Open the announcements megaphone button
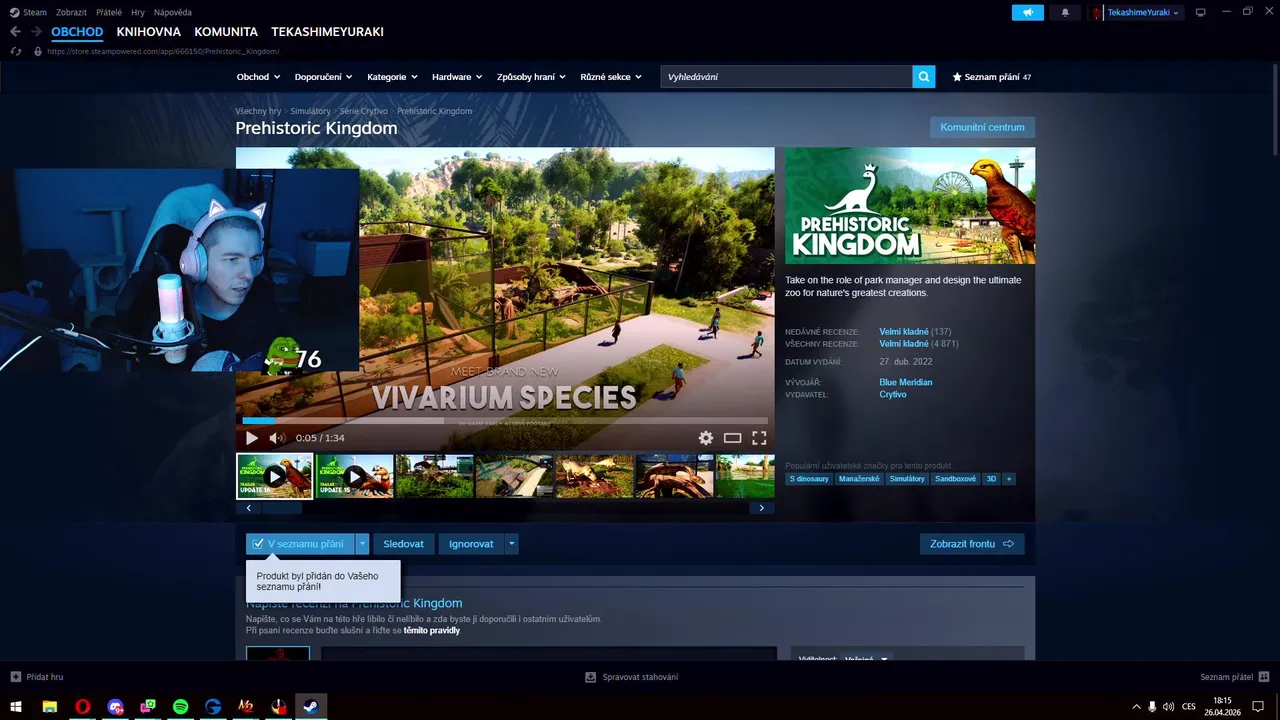 [x=1028, y=12]
